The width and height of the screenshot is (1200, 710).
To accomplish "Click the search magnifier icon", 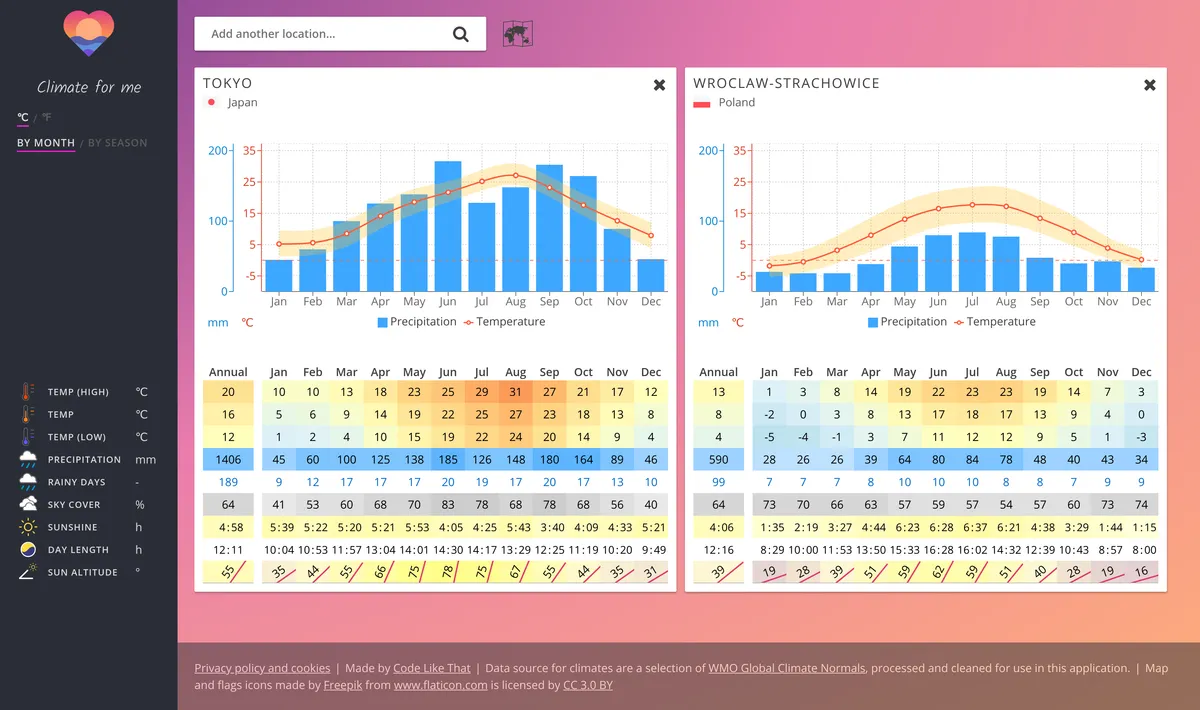I will tap(460, 33).
